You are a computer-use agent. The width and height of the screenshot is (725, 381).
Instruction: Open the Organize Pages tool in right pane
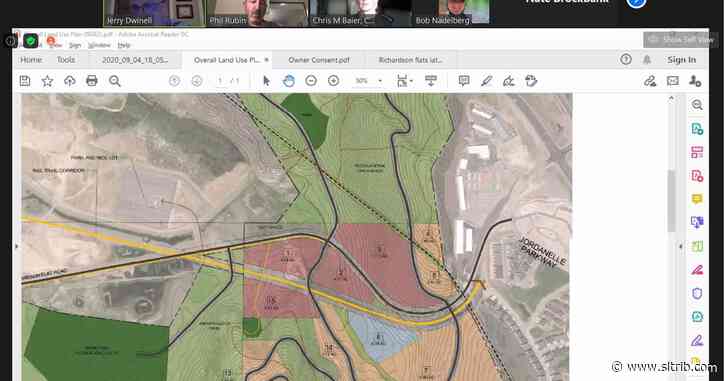click(697, 152)
